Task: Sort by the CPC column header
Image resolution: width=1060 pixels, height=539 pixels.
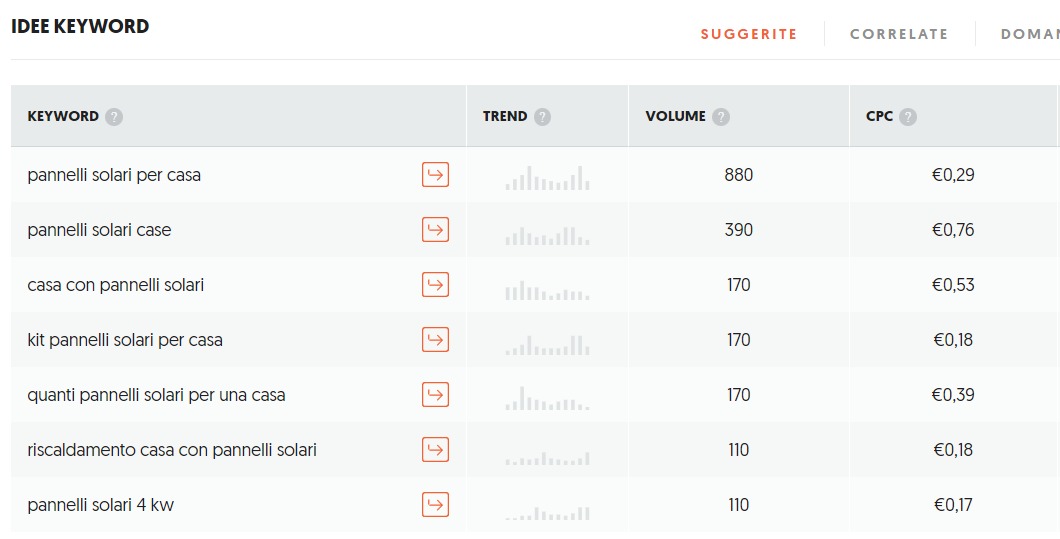Action: pos(879,116)
